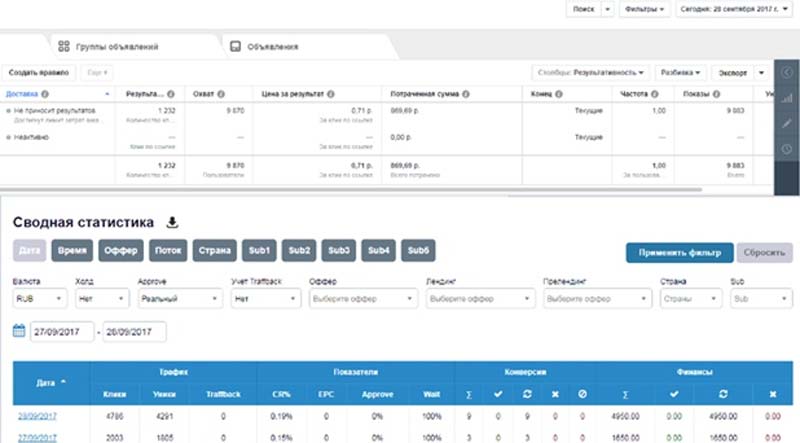Open the Валюта RUB dropdown

(39, 299)
